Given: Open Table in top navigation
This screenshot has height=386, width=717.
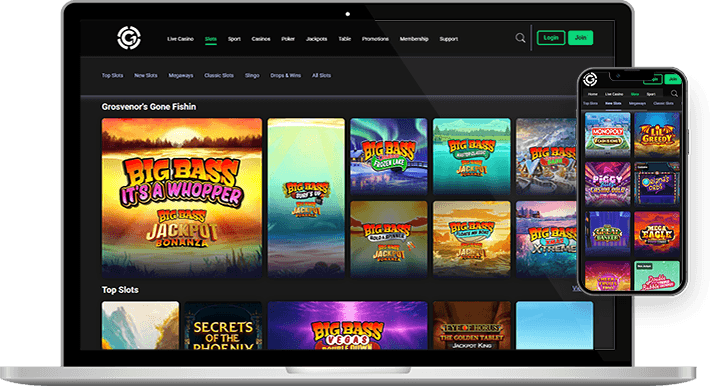Looking at the screenshot, I should coord(345,39).
